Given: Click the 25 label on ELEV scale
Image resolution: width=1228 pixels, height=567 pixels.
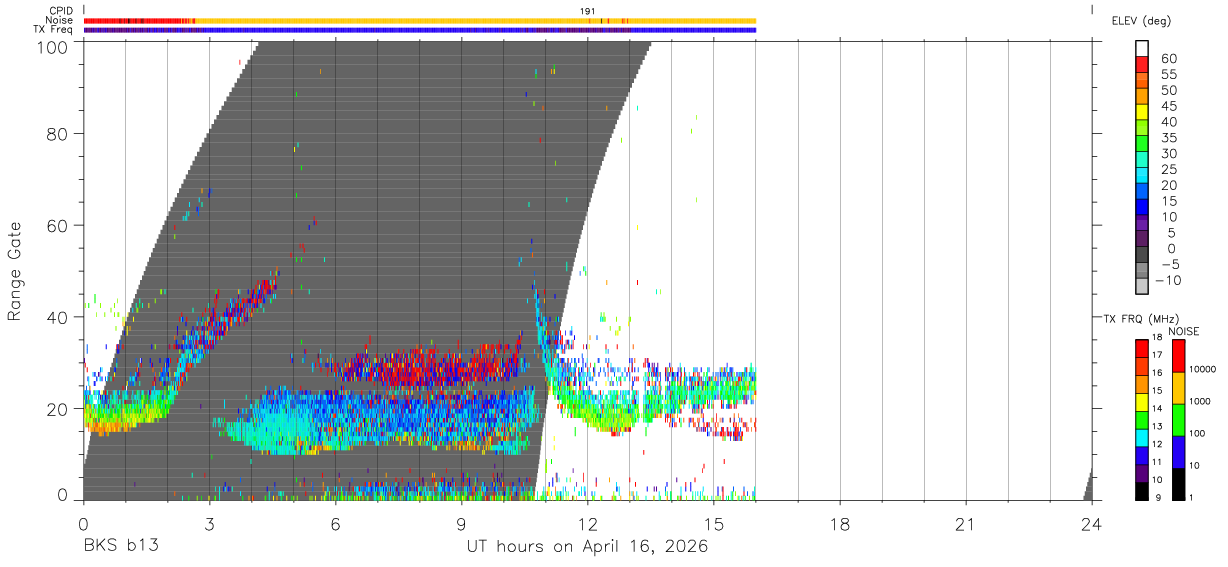Looking at the screenshot, I should 1169,170.
